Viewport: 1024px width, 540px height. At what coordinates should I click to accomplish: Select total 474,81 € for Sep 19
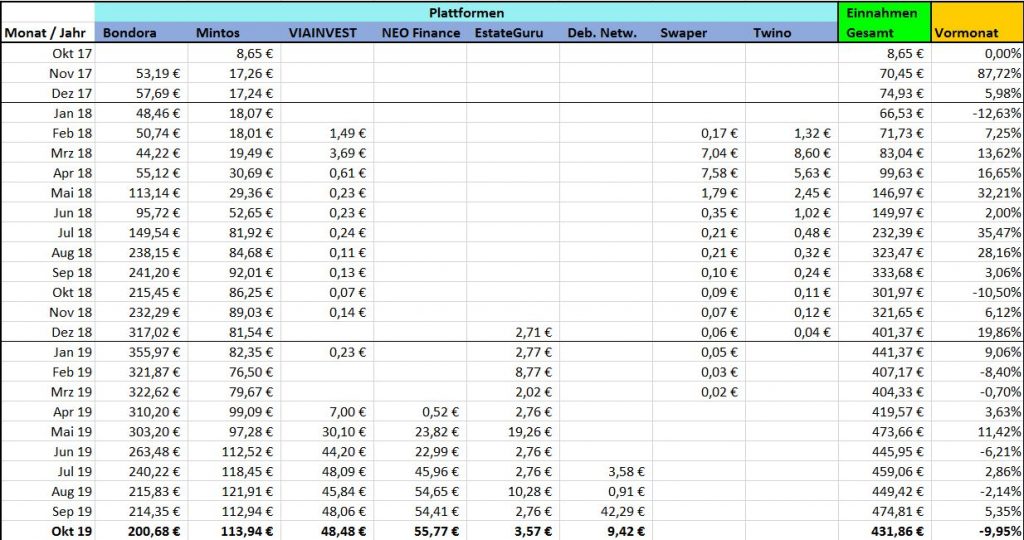(x=884, y=511)
